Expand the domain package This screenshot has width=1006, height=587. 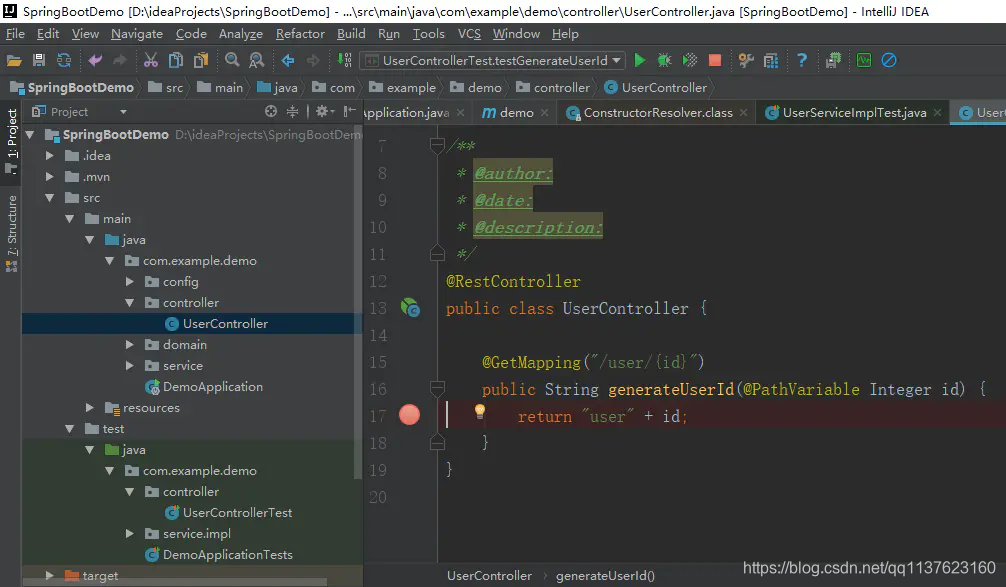[x=130, y=345]
